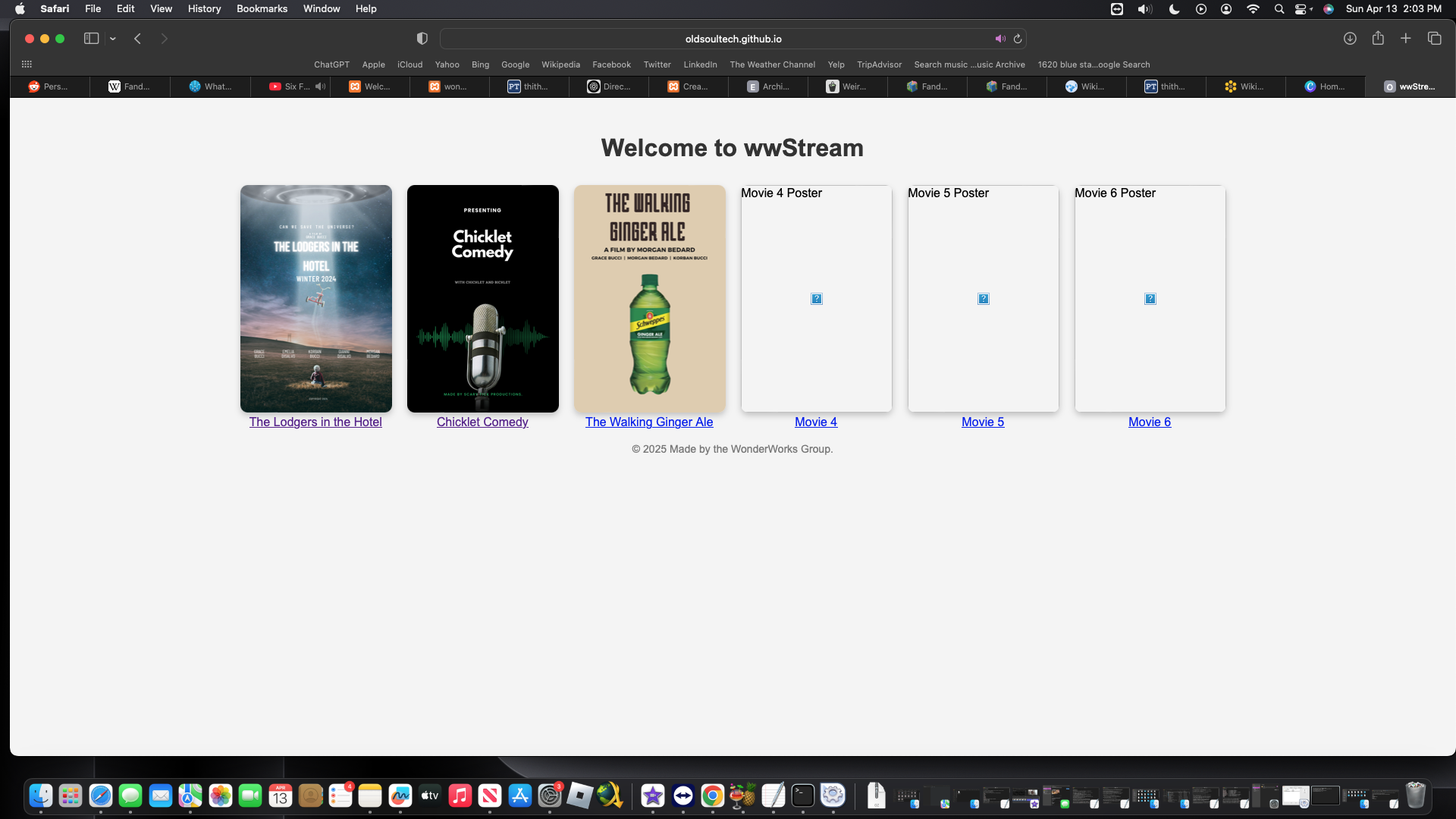Click The Lodgers in the Hotel poster
This screenshot has width=1456, height=819.
[x=316, y=299]
